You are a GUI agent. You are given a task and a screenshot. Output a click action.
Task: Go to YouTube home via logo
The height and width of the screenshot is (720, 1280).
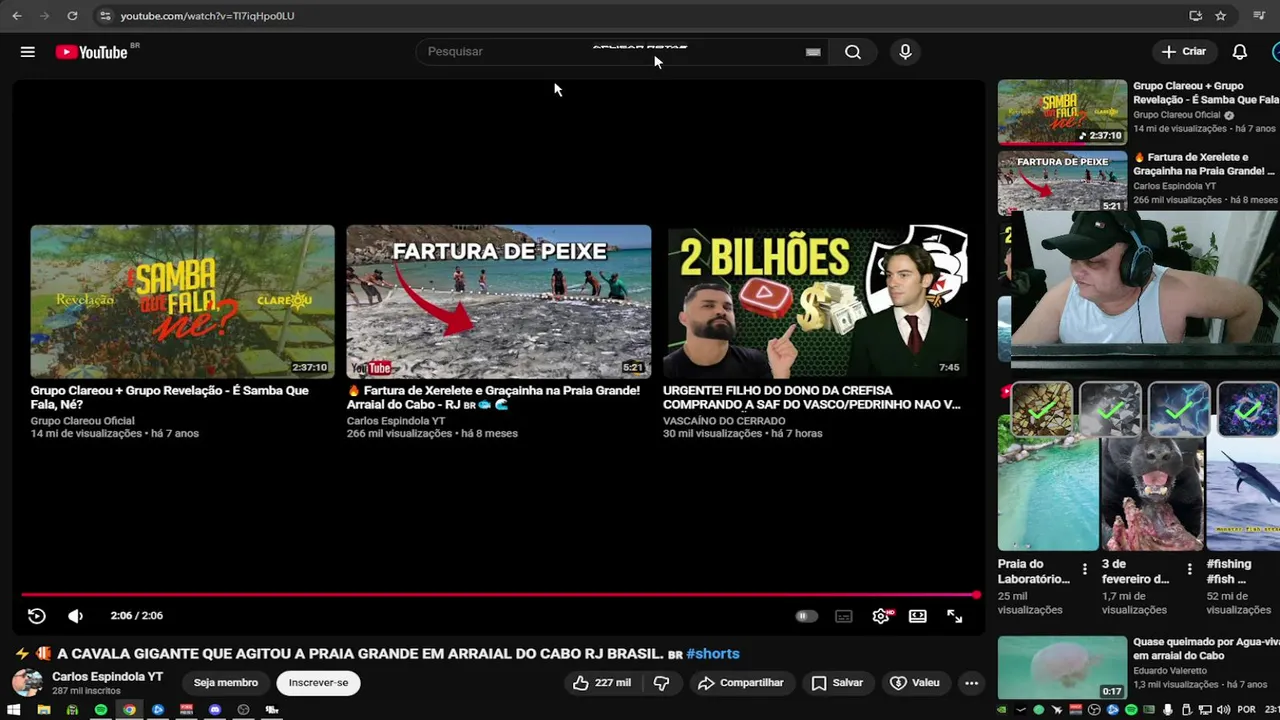tap(91, 52)
